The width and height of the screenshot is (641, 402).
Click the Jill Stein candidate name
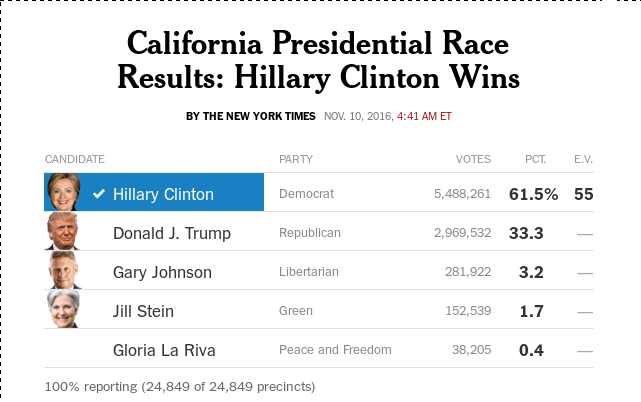click(143, 311)
